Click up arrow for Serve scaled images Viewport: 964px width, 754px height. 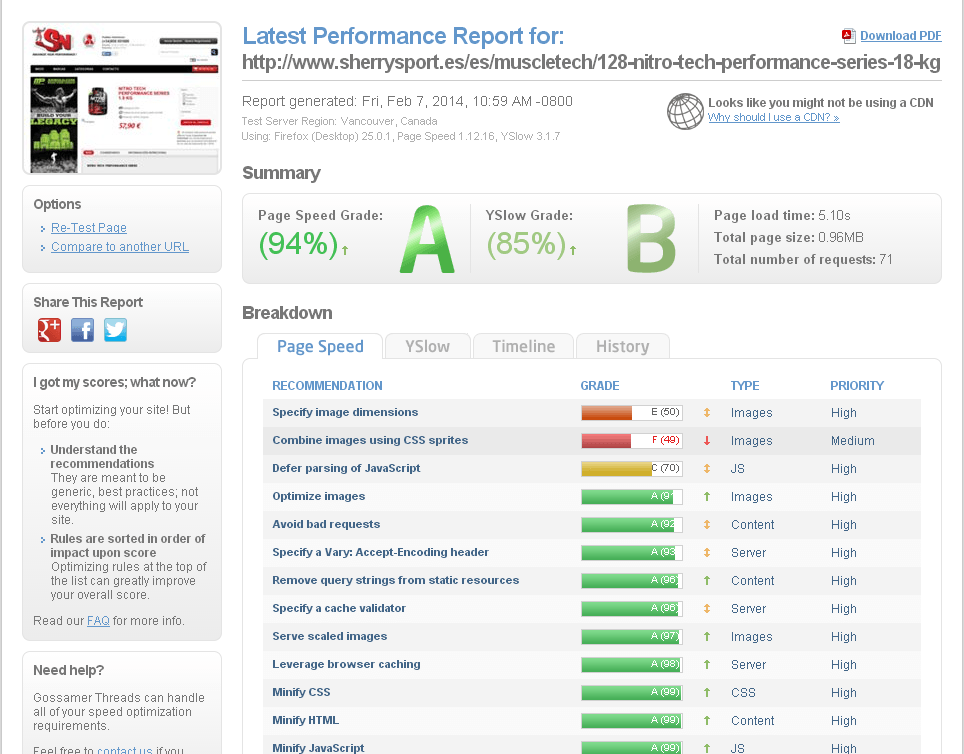pyautogui.click(x=707, y=637)
